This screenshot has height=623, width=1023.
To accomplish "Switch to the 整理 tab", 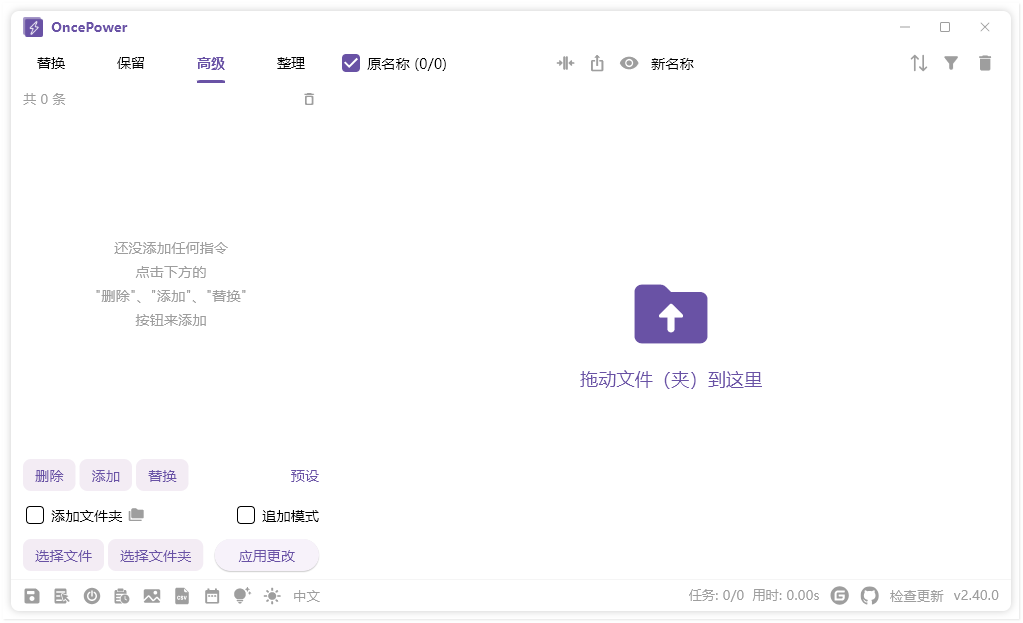I will point(291,62).
